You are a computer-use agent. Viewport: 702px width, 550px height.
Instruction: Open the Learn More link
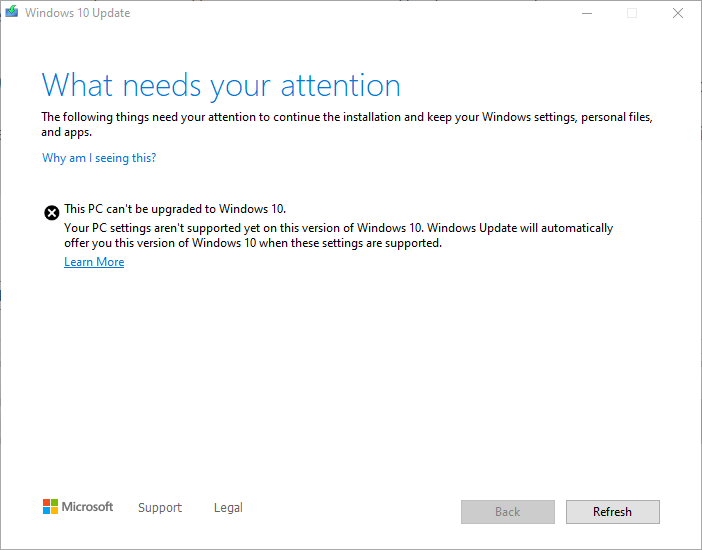(94, 262)
